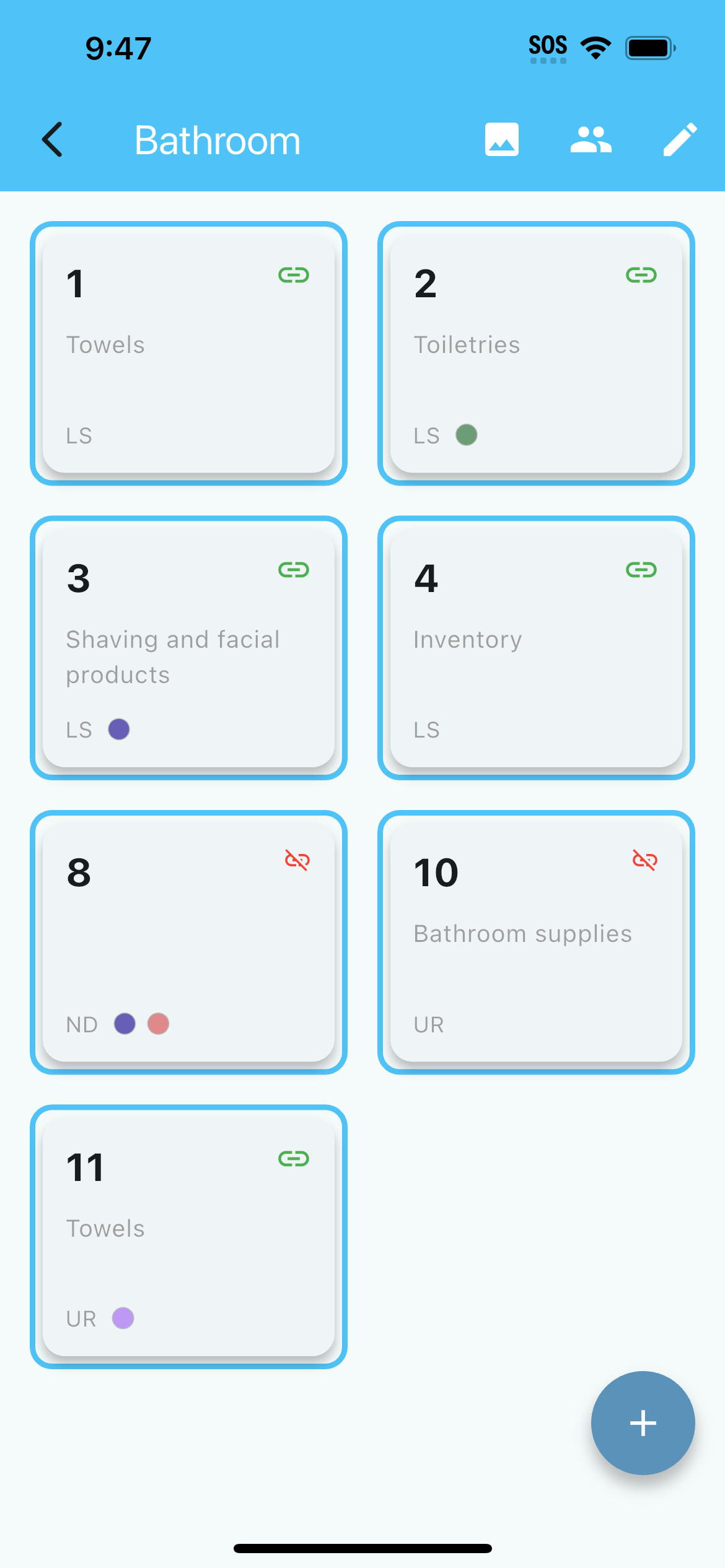Tap the green link icon on box 4
Screen dimensions: 725x1568
coord(641,570)
